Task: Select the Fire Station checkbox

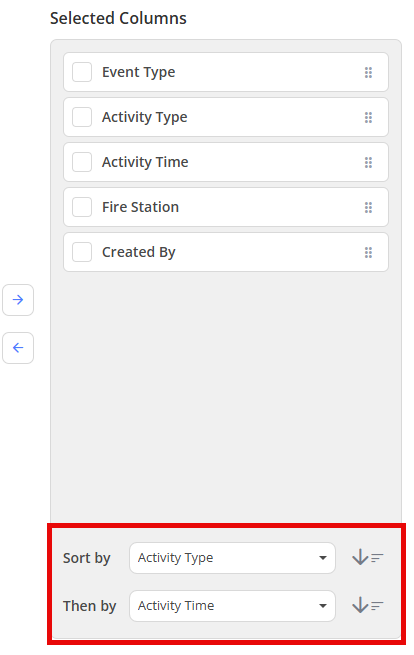Action: (82, 207)
